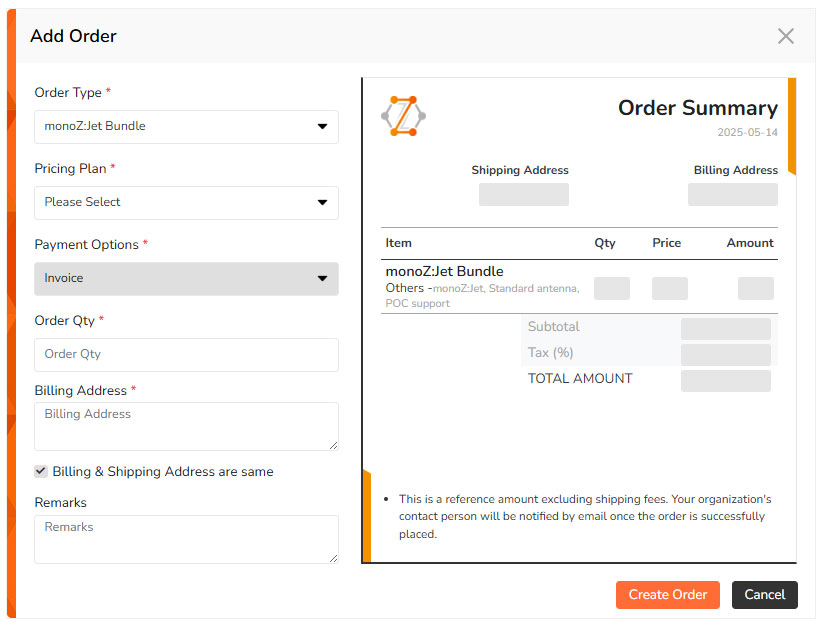Close the Add Order dialog

coord(785,36)
